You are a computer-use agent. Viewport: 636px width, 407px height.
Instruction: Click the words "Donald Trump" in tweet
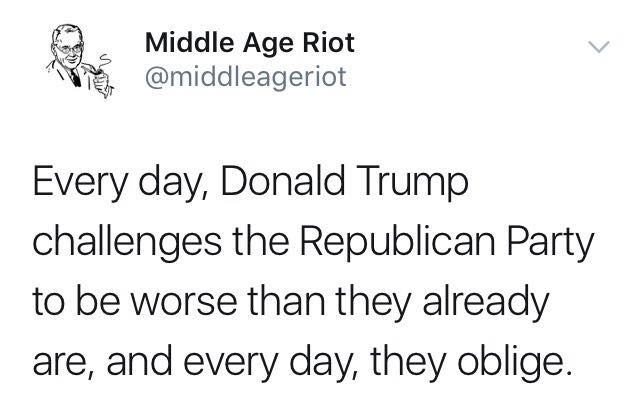(344, 181)
